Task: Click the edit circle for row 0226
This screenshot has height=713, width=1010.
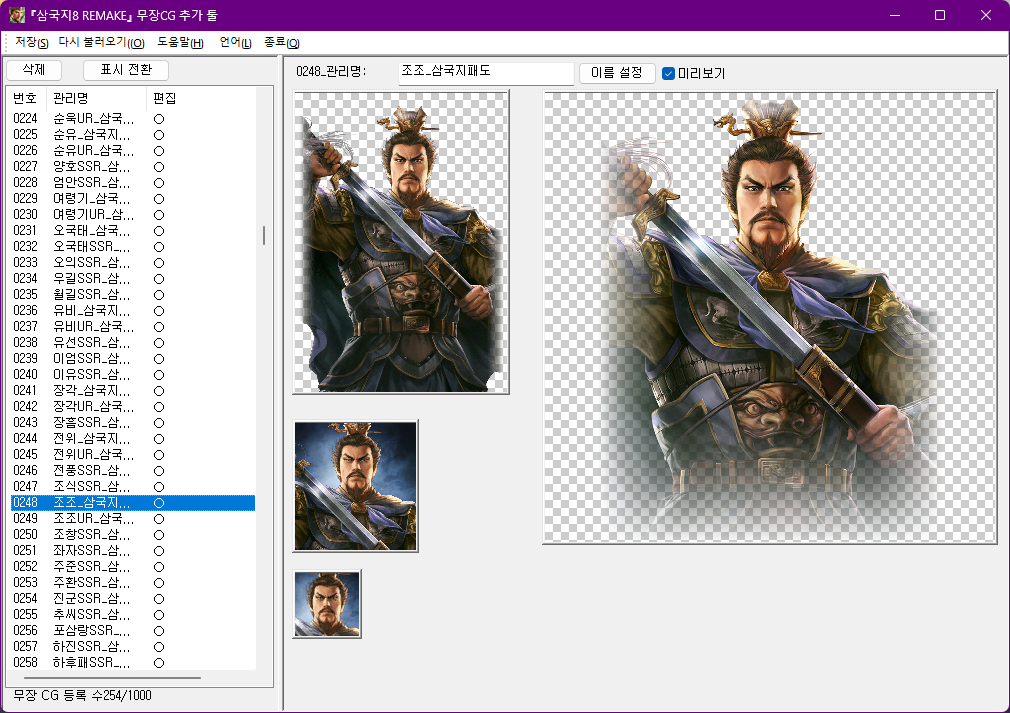Action: coord(159,151)
